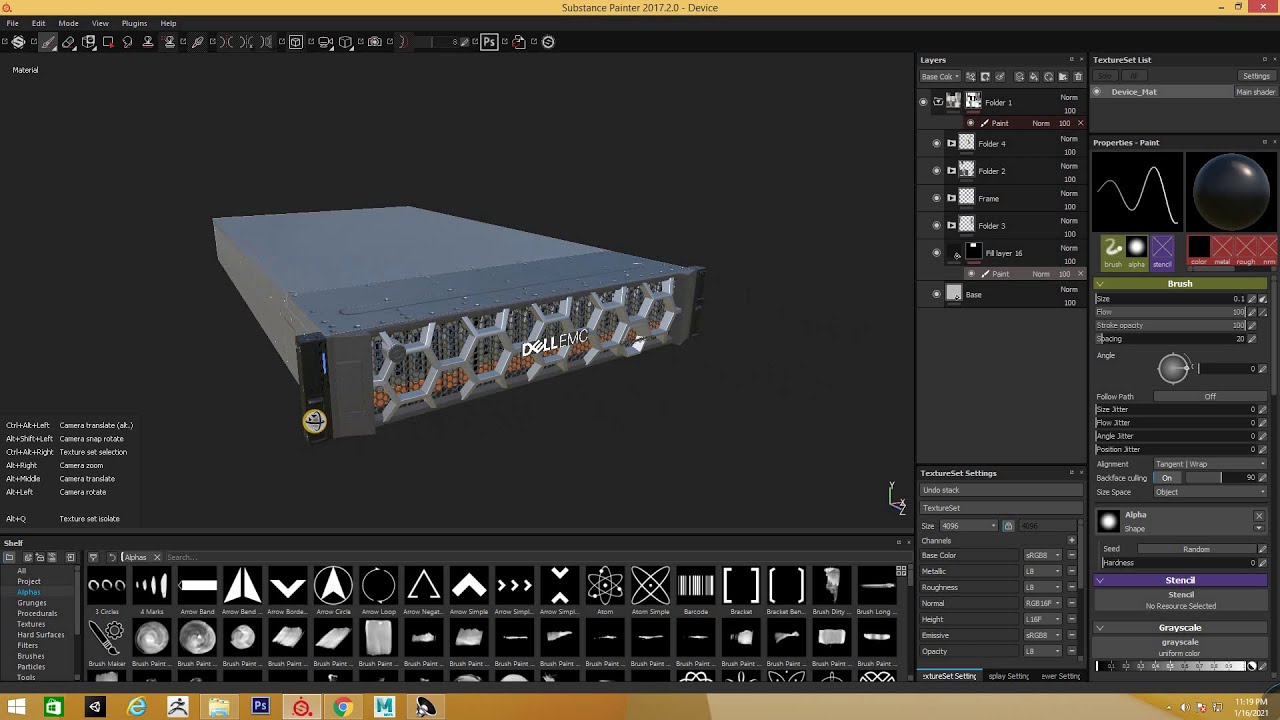Open Photoshop from the Windows taskbar
Viewport: 1280px width, 720px height.
tap(260, 708)
